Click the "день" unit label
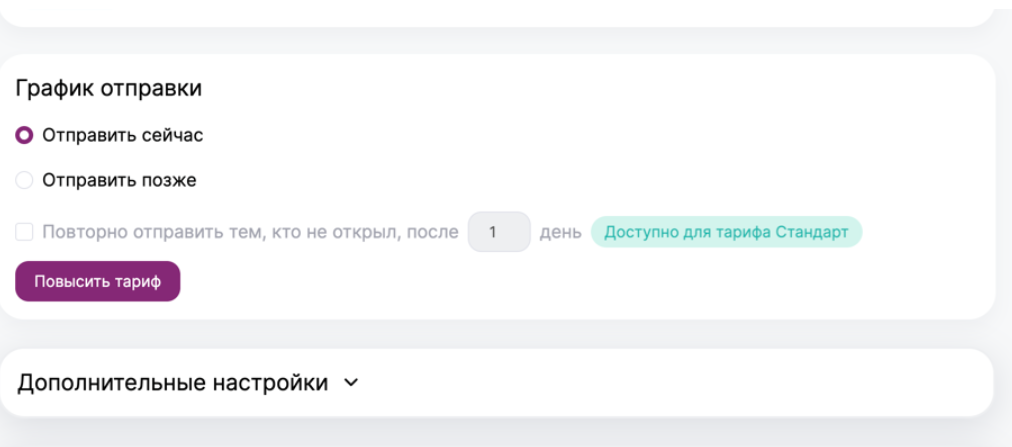This screenshot has height=447, width=1012. (x=560, y=233)
